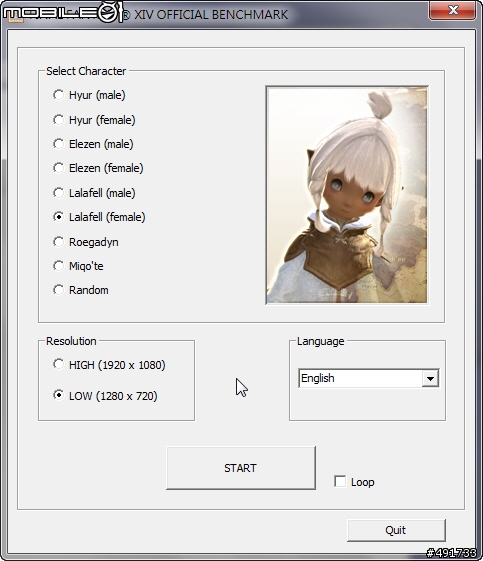Open the Language dropdown arrow
Image resolution: width=483 pixels, height=561 pixels.
pyautogui.click(x=430, y=378)
